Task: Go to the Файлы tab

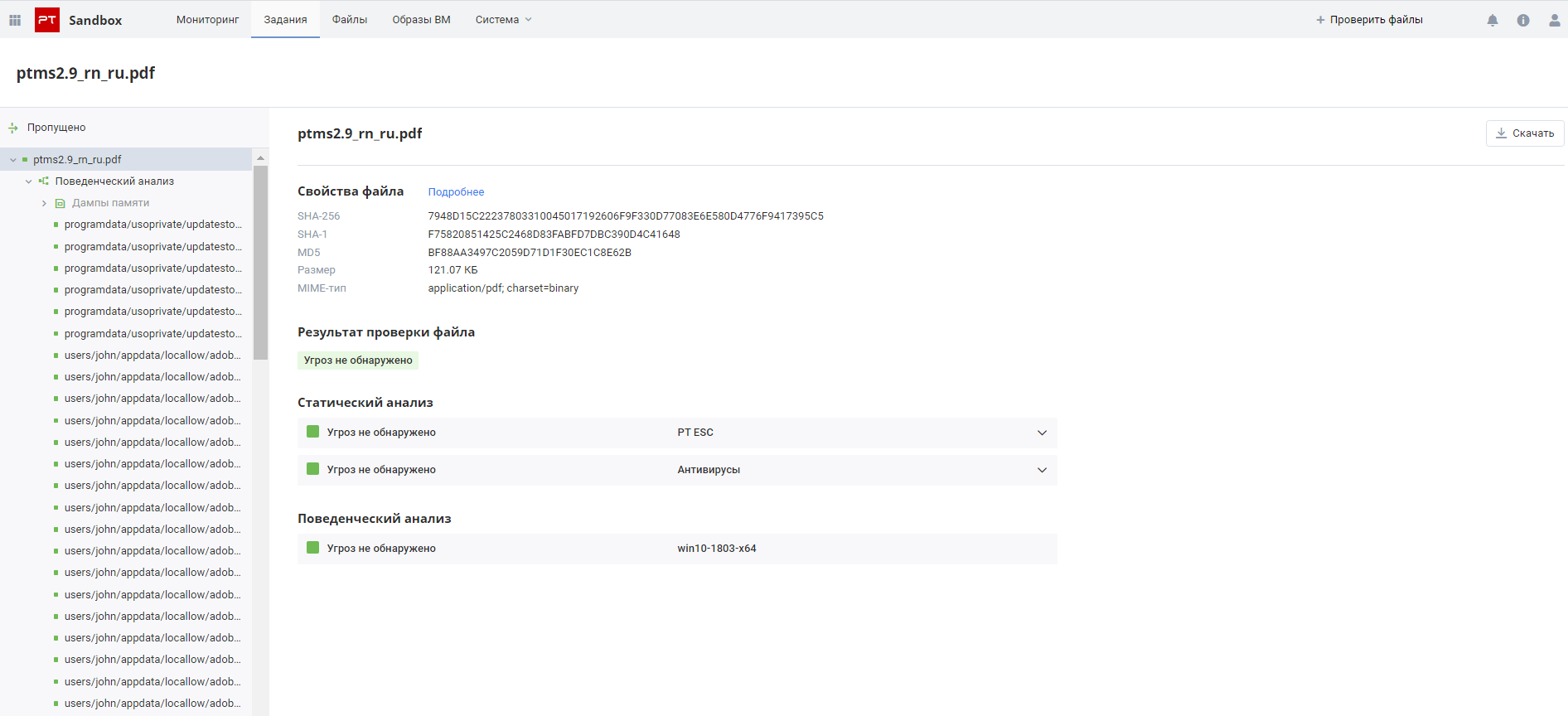Action: [x=349, y=20]
